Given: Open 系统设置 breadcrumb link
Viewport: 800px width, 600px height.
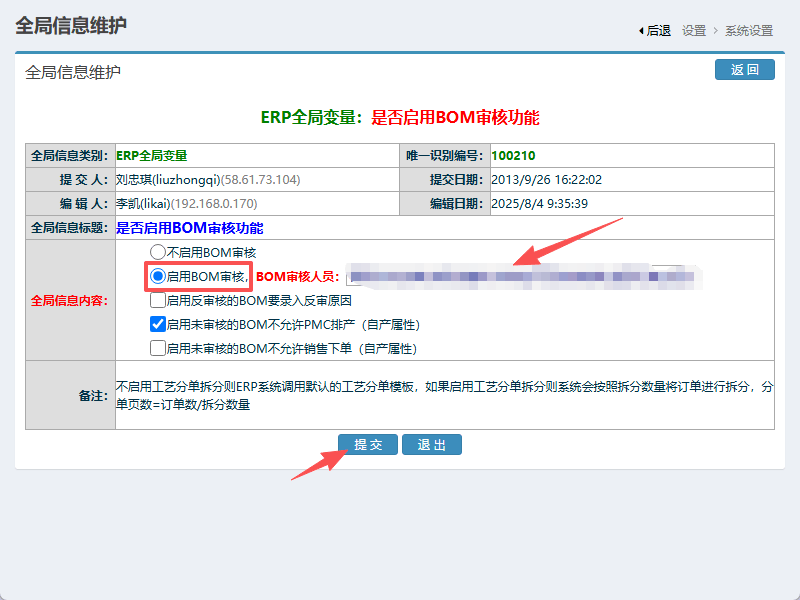Looking at the screenshot, I should tap(749, 31).
